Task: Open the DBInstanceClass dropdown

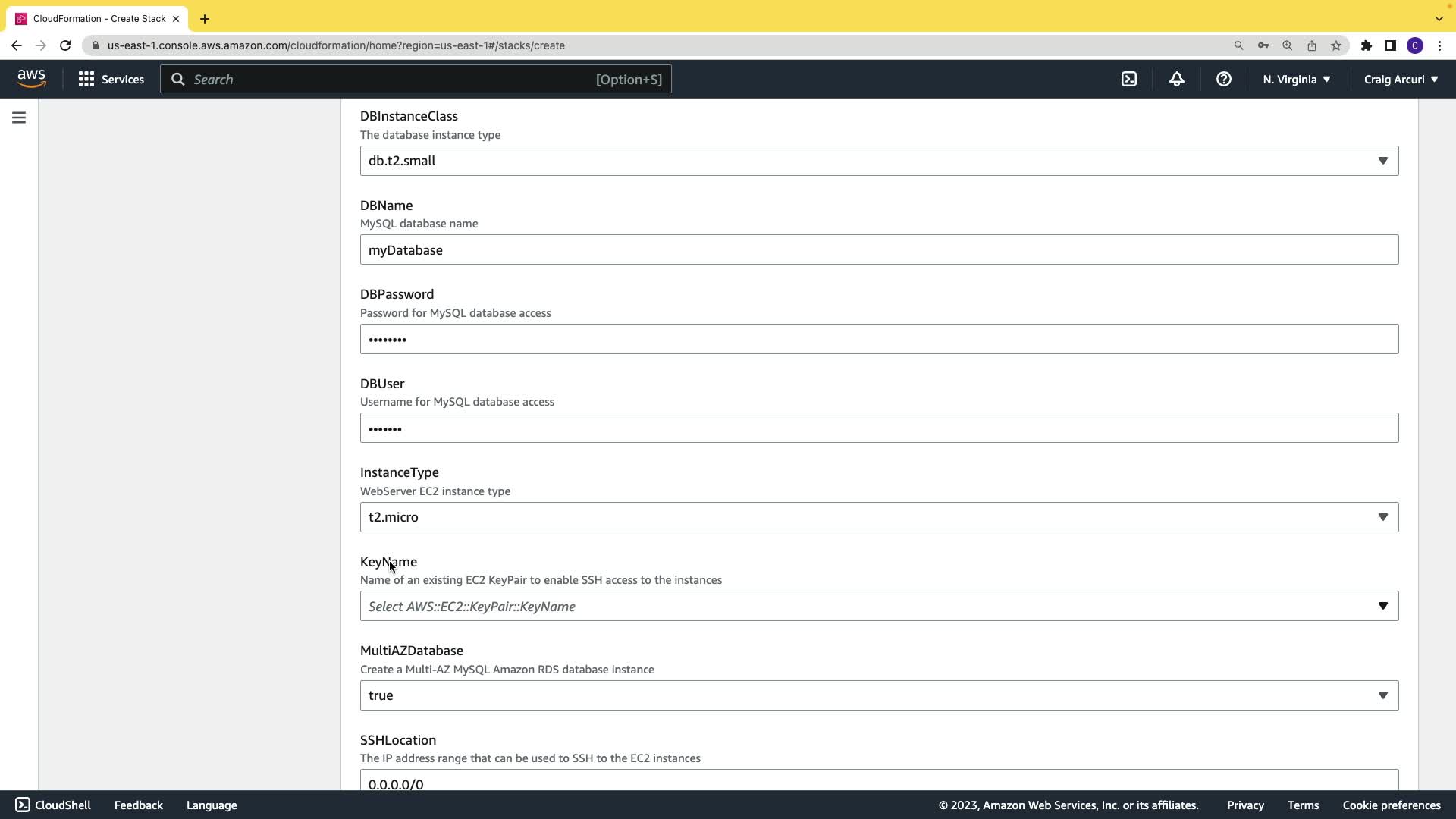Action: coord(879,161)
